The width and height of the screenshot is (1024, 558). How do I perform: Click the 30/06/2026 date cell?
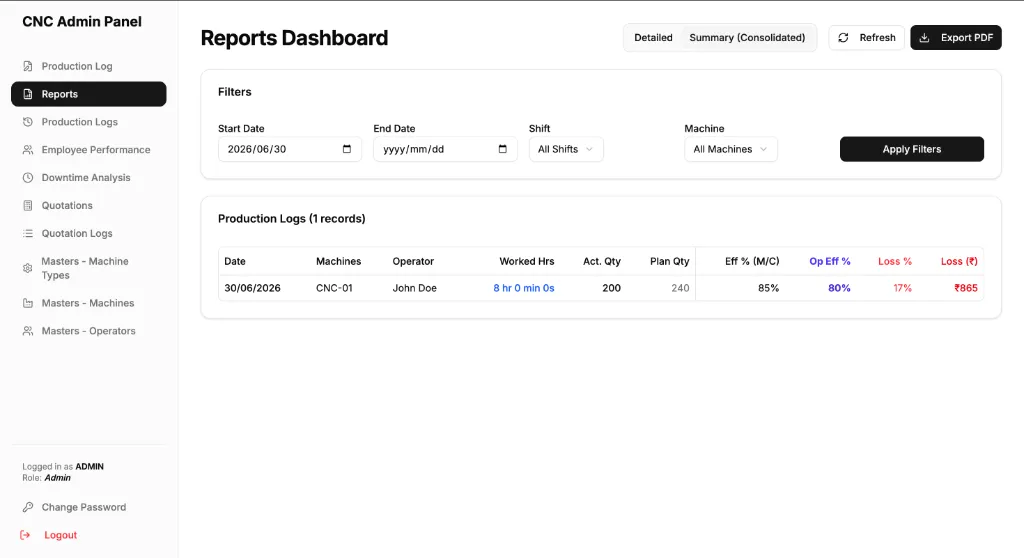coord(252,288)
